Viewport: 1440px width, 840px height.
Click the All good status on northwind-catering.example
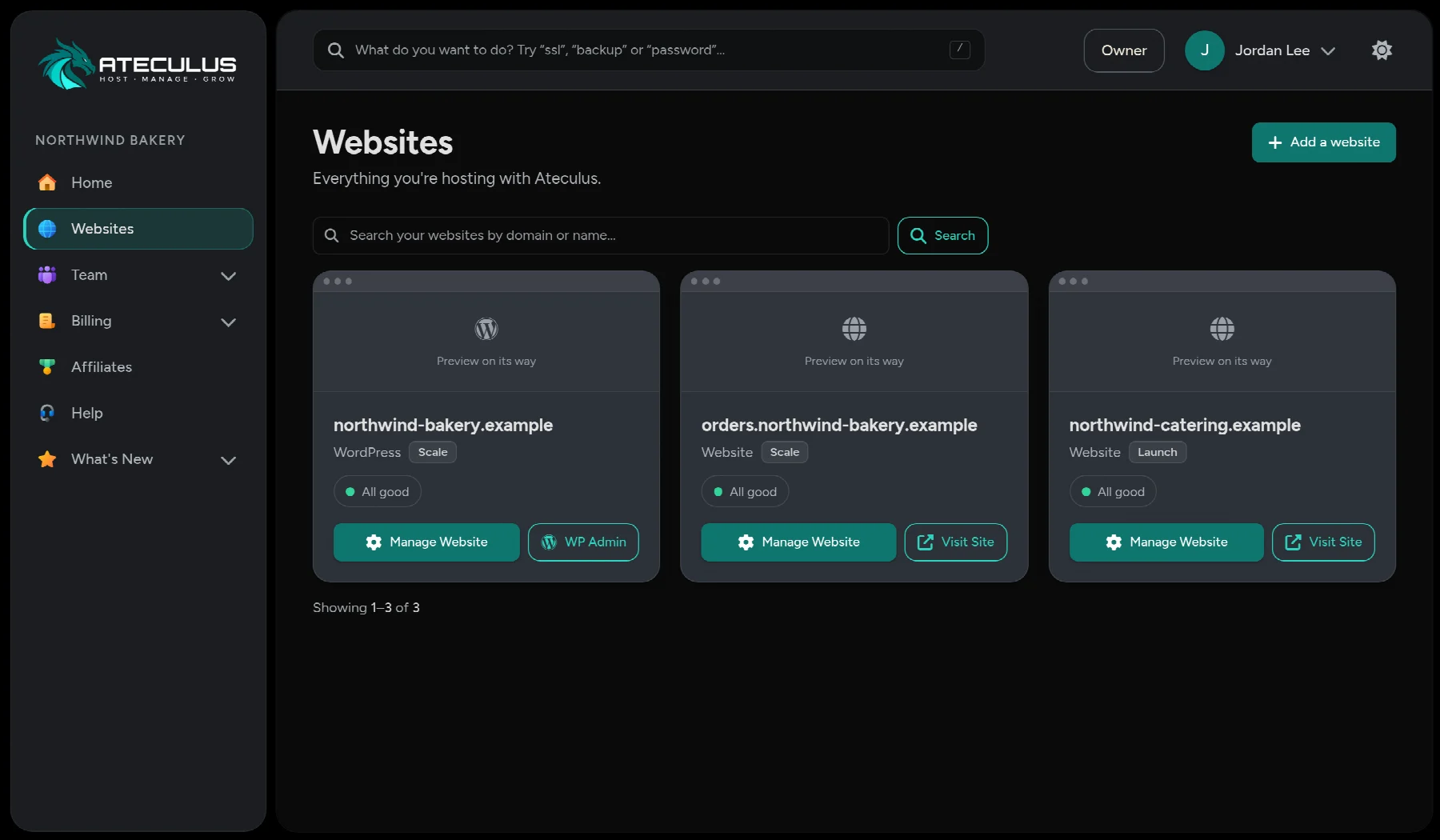[1113, 492]
